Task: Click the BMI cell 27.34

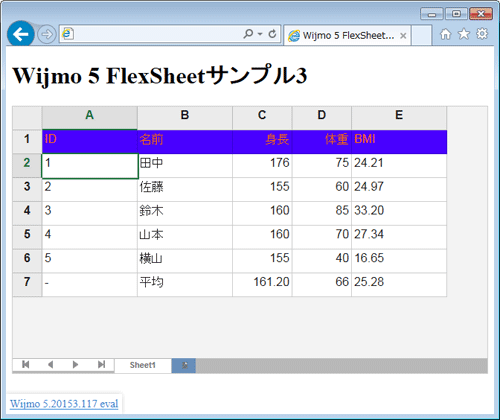Action: pos(399,237)
